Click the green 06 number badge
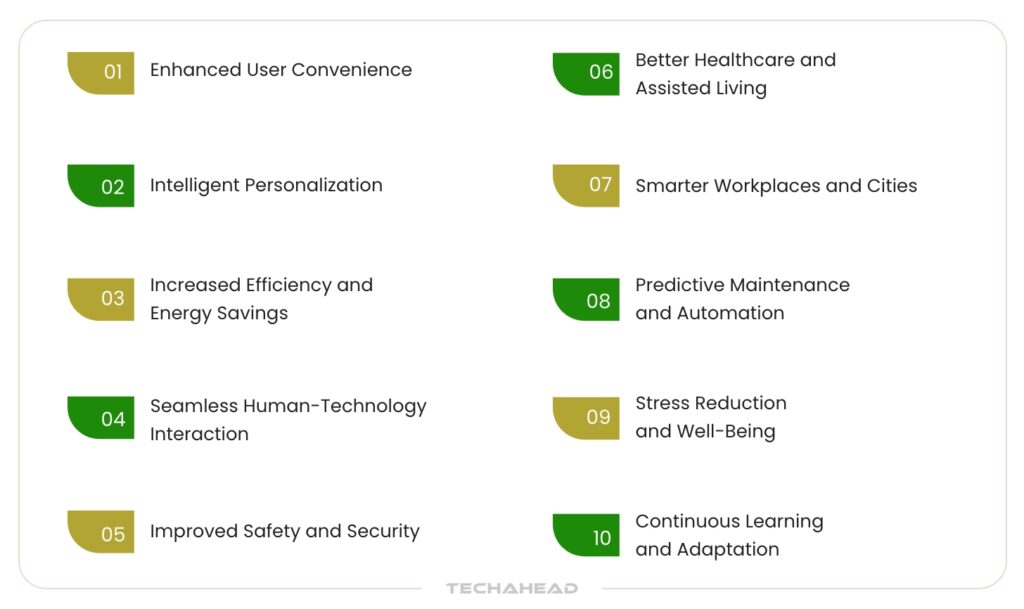This screenshot has width=1024, height=609. tap(587, 73)
